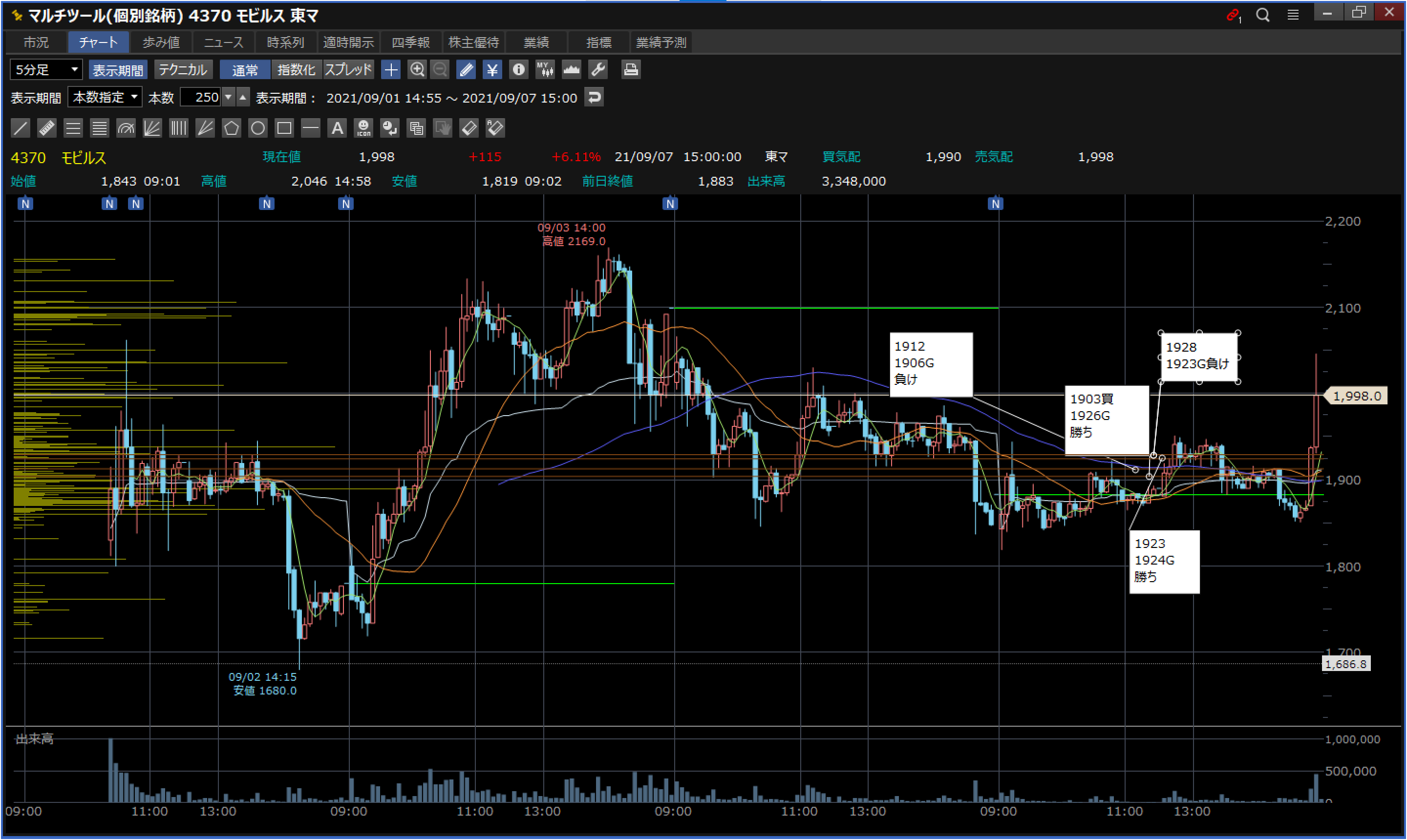
Task: Choose the pentagon shape drawing tool
Action: (x=231, y=128)
